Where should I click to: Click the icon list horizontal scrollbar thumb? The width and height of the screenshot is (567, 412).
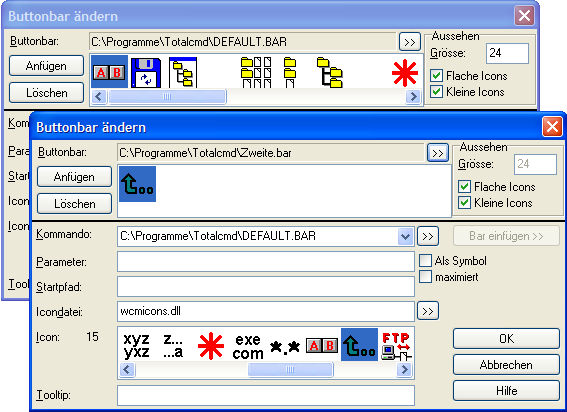click(290, 370)
